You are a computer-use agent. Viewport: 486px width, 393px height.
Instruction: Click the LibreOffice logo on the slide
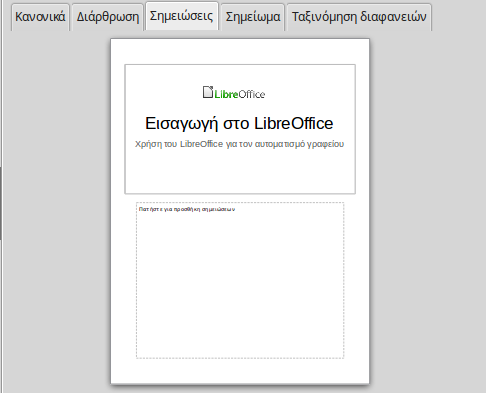[x=234, y=93]
